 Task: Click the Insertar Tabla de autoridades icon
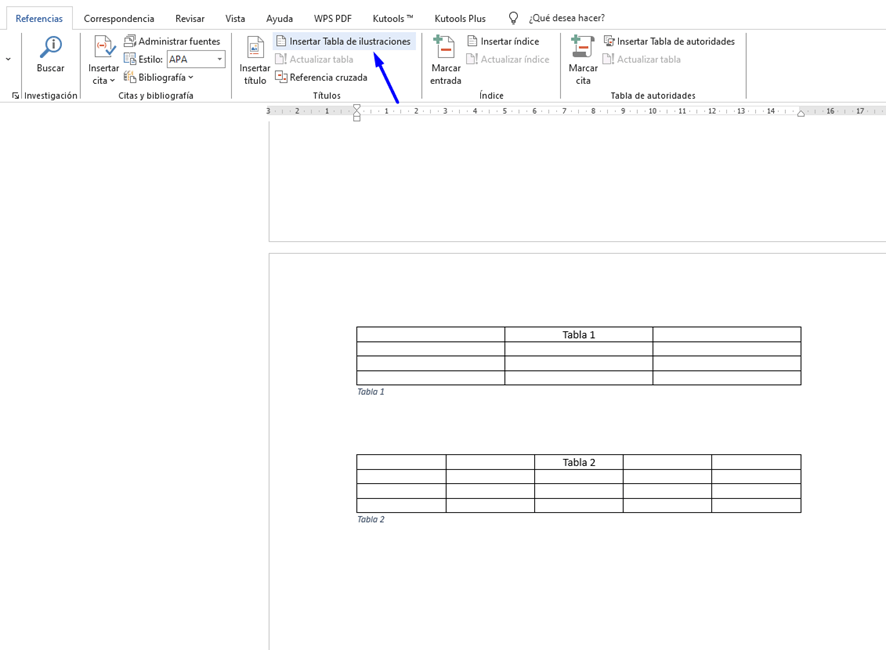click(x=609, y=41)
